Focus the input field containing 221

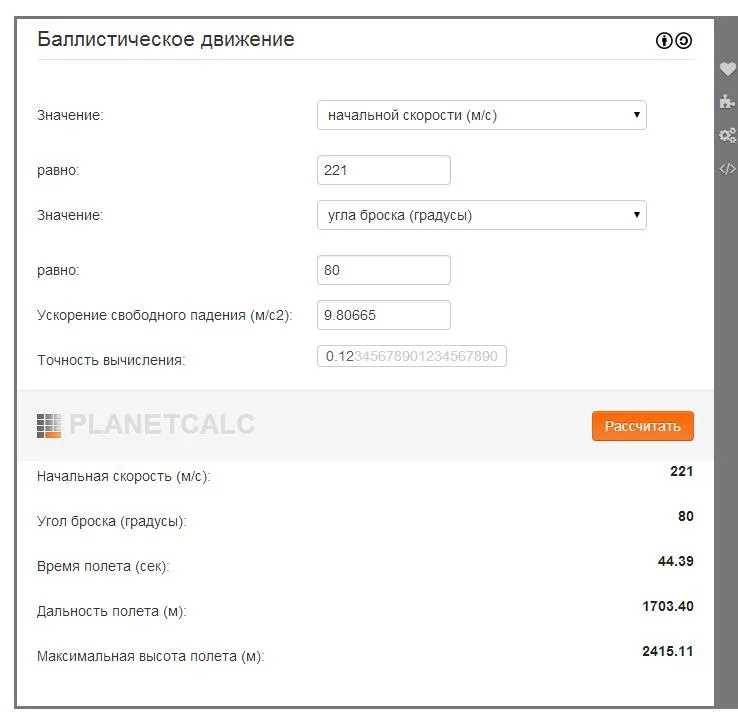(383, 170)
